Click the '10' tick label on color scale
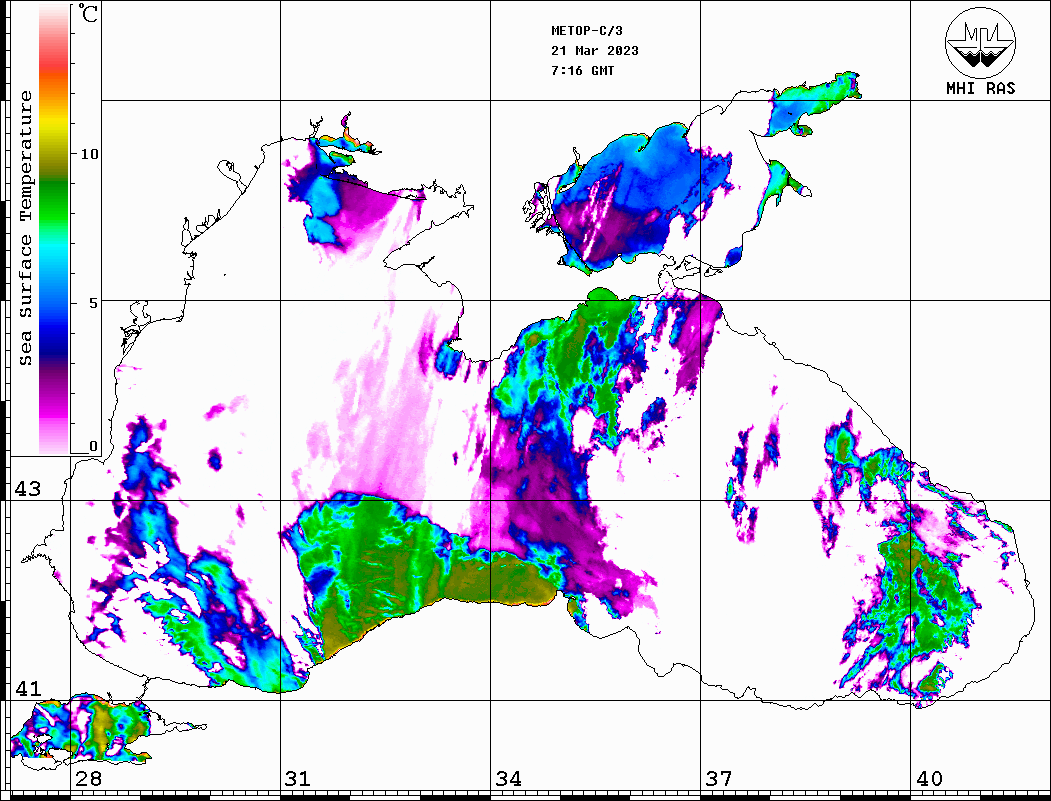1051x801 pixels. click(89, 154)
